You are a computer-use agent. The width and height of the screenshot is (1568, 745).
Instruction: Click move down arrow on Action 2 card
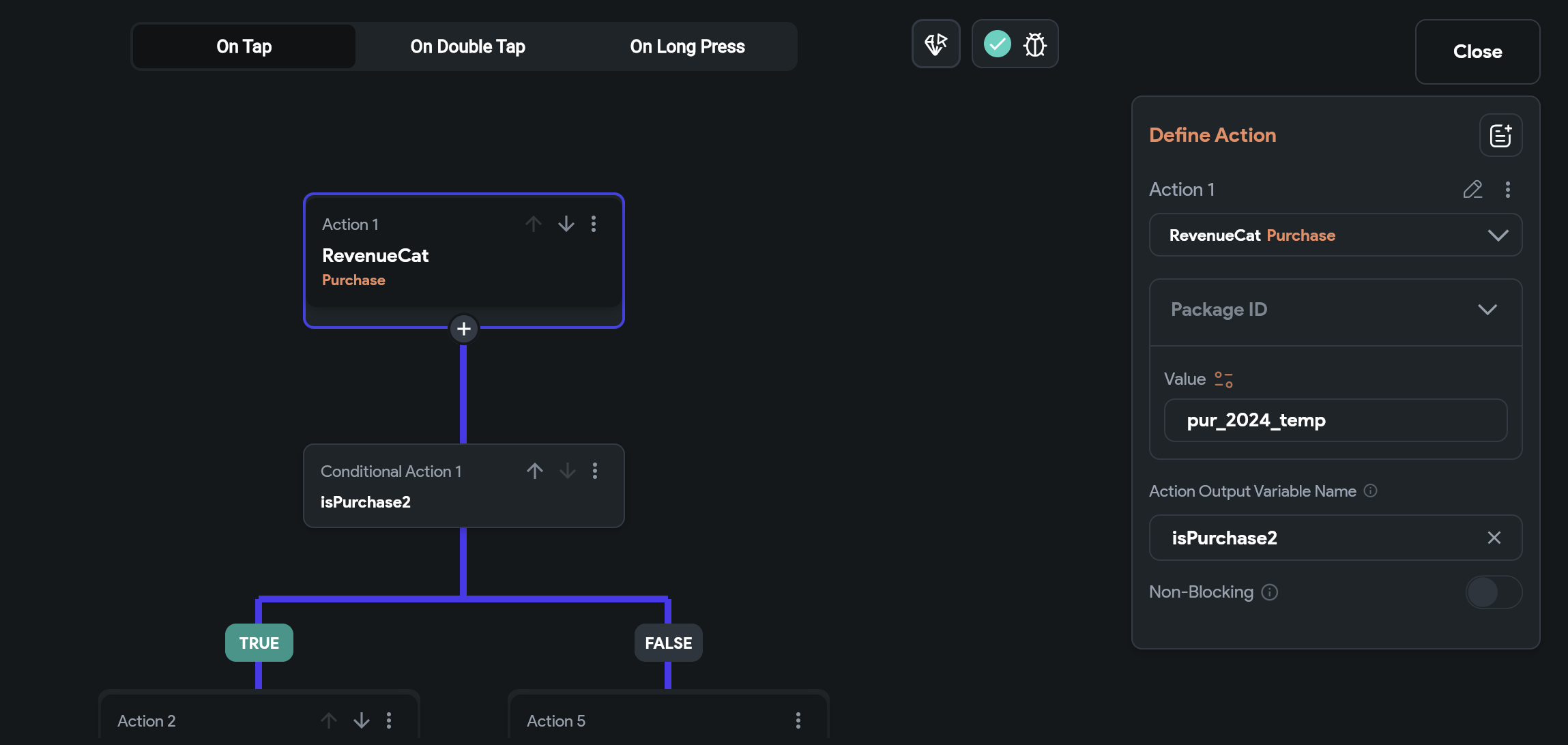(361, 720)
